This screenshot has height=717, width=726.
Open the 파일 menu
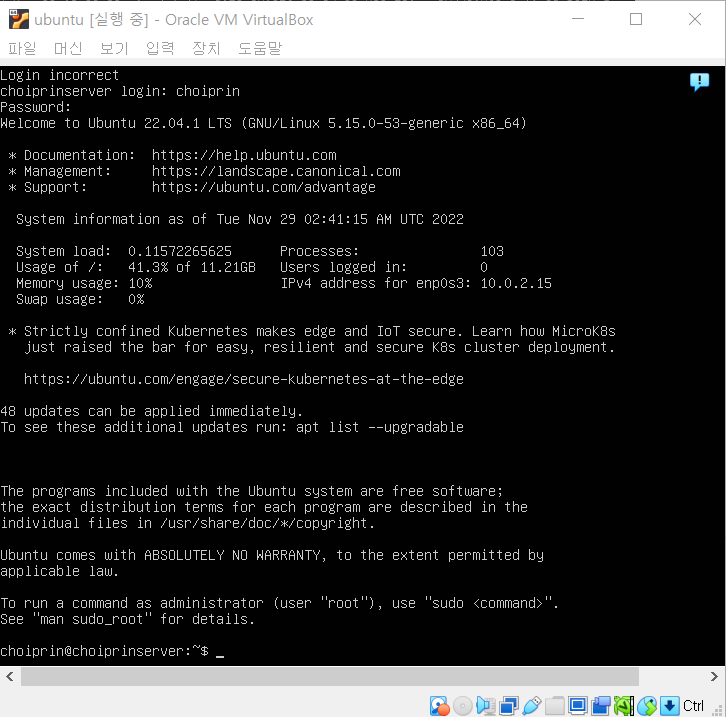(22, 48)
